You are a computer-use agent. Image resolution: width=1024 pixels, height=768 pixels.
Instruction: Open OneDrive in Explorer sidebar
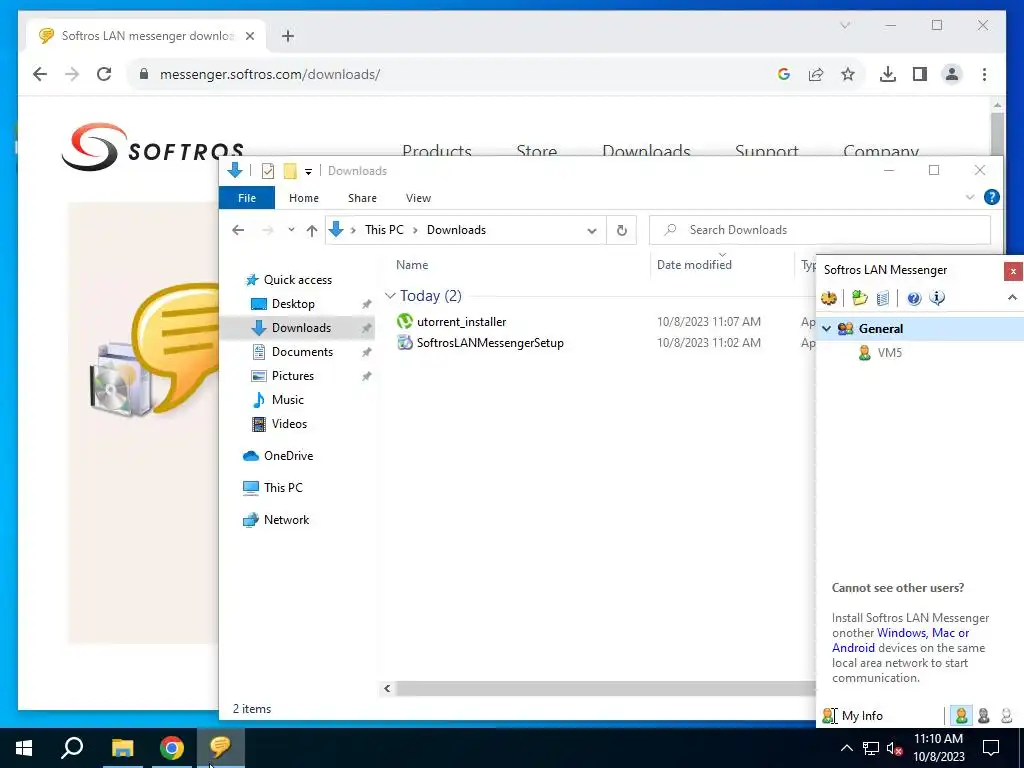pos(288,456)
